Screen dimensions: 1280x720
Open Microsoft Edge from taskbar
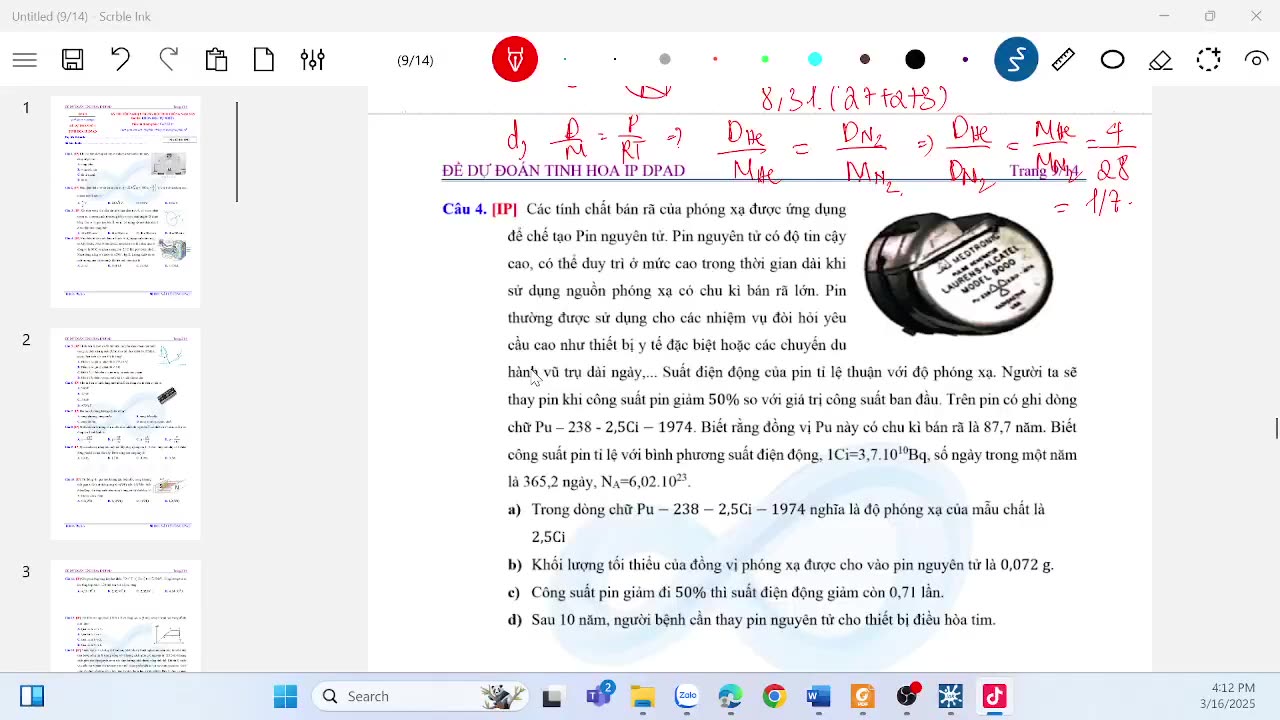pyautogui.click(x=730, y=696)
